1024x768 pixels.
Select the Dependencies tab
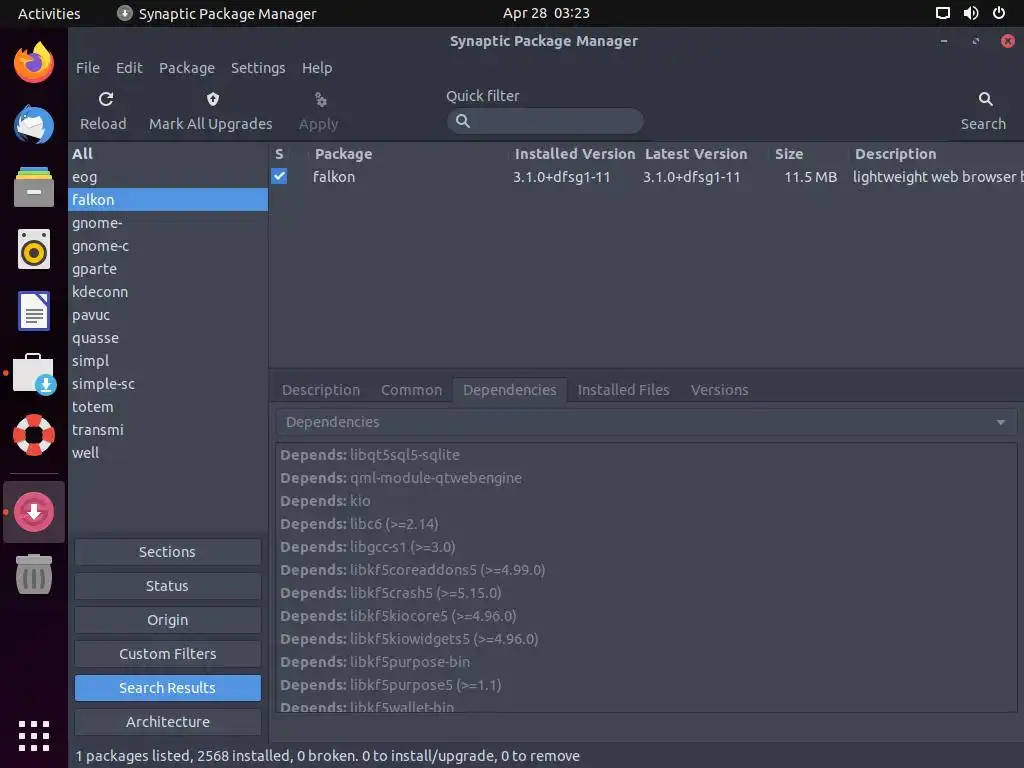pyautogui.click(x=509, y=390)
